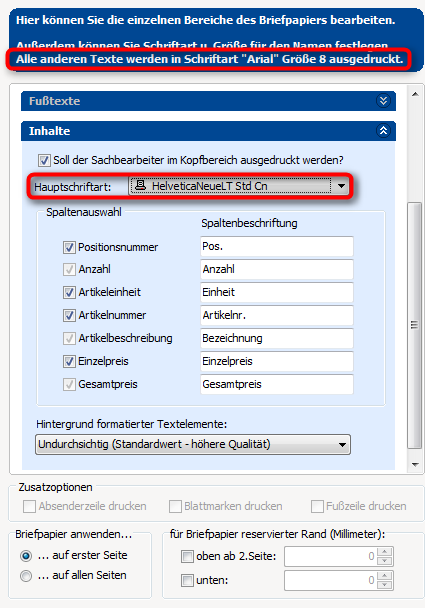Collapse the Inhalte section chevron icon

point(383,131)
